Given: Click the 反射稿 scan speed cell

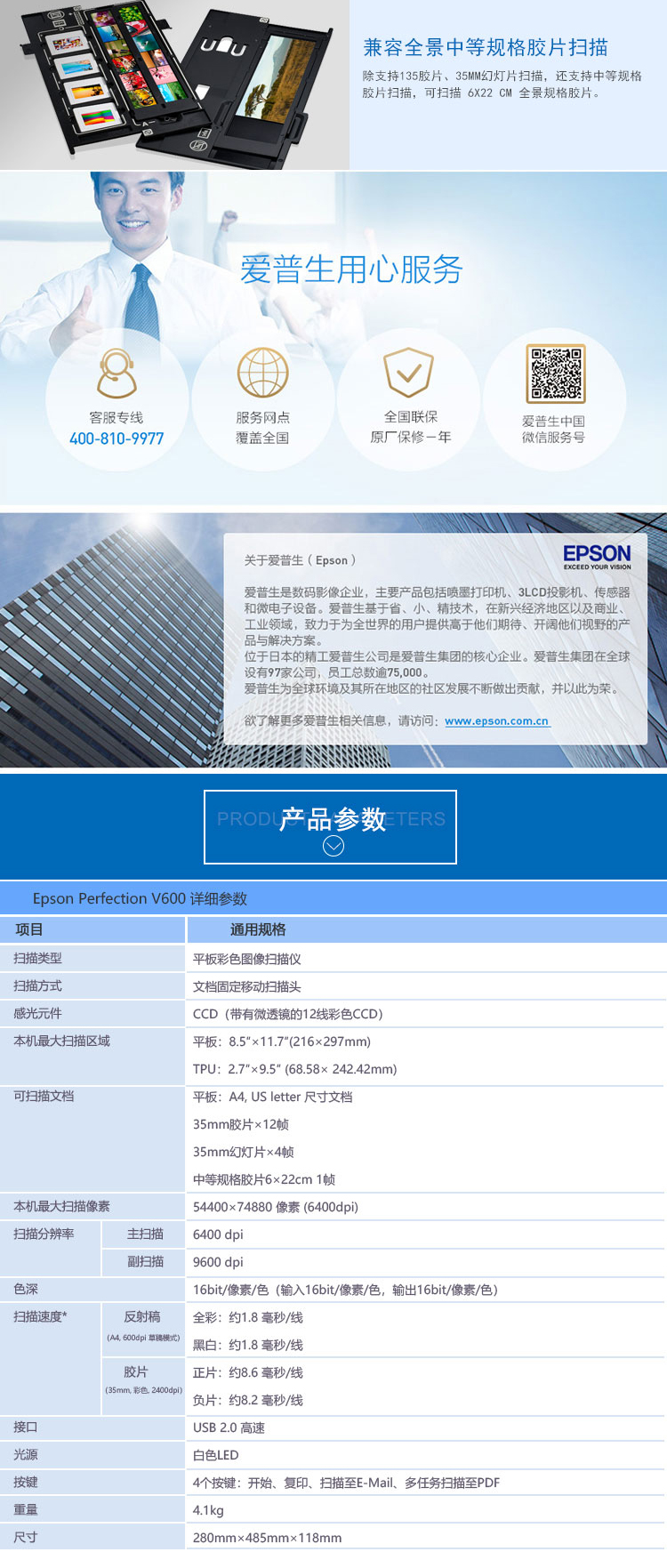Looking at the screenshot, I should [142, 1317].
